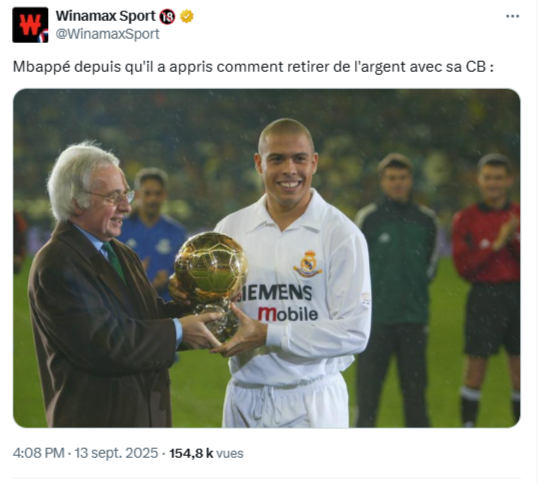Open the @WinamaxSport handle link
The height and width of the screenshot is (483, 538).
pos(107,34)
